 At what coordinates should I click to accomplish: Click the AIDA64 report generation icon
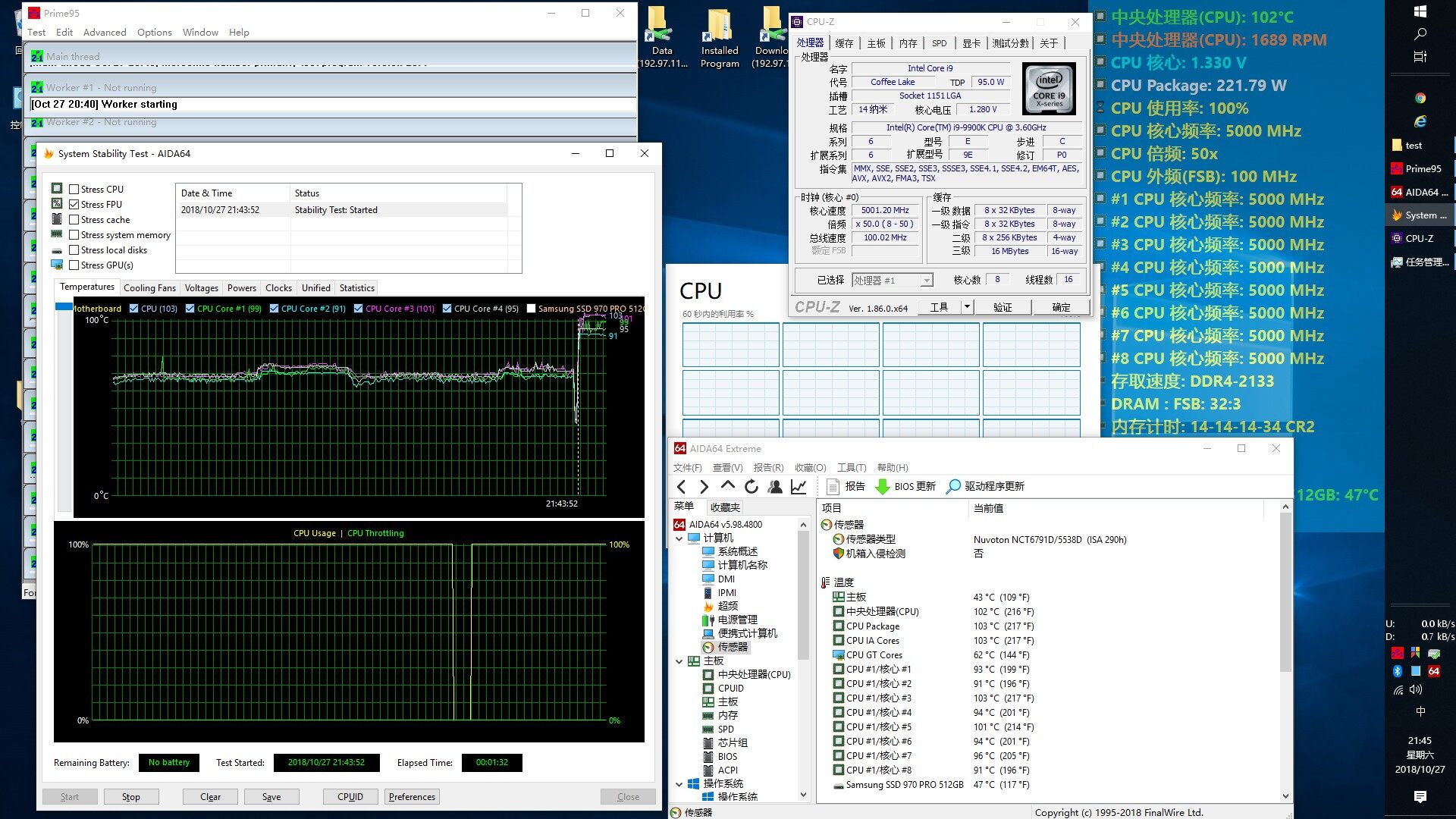[834, 486]
